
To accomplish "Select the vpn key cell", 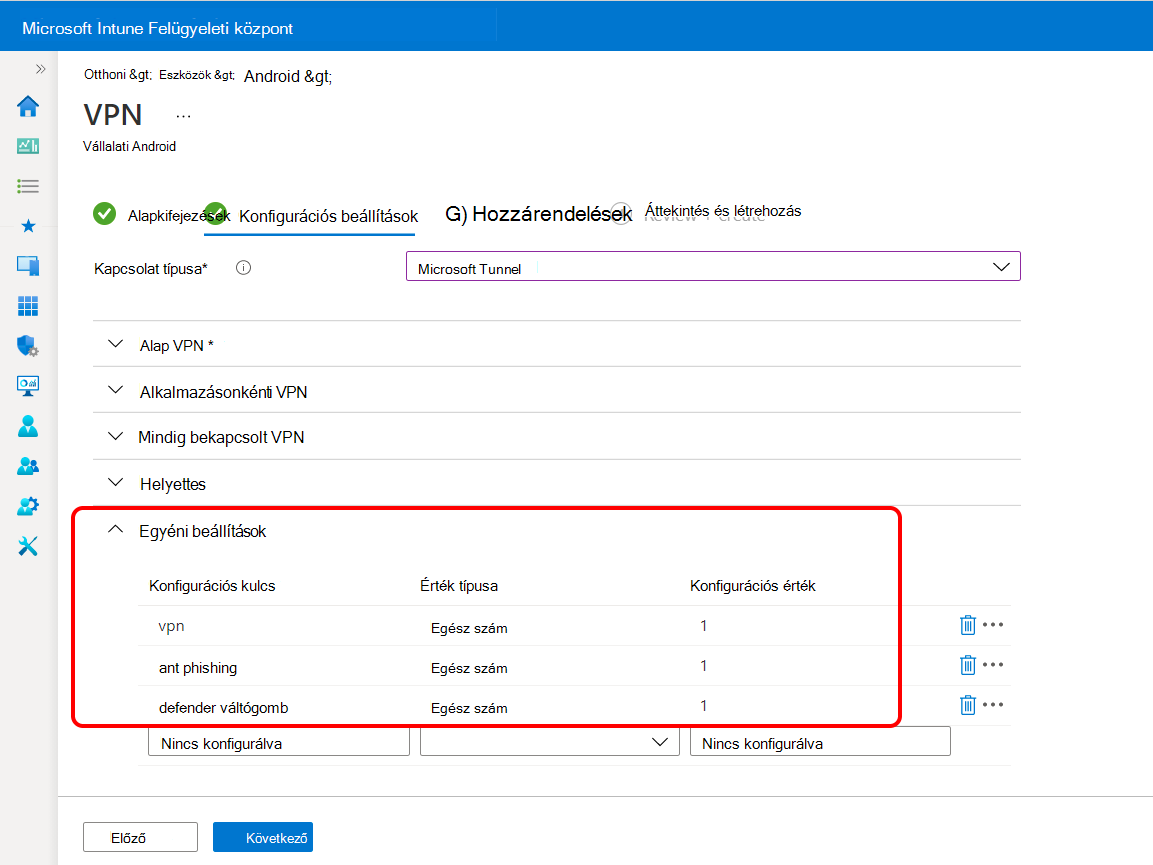I will click(171, 626).
